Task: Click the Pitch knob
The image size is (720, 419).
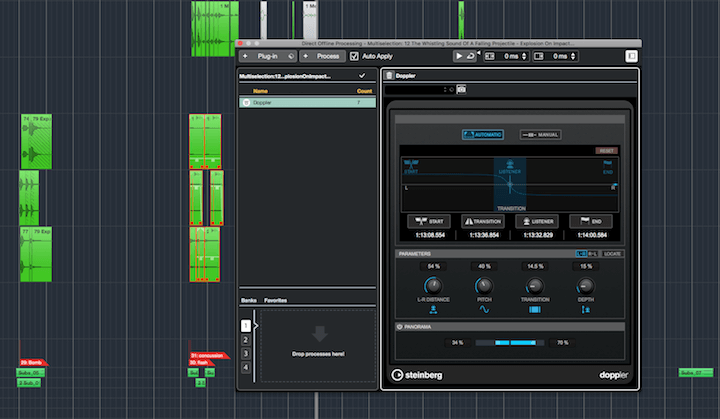Action: coord(484,286)
